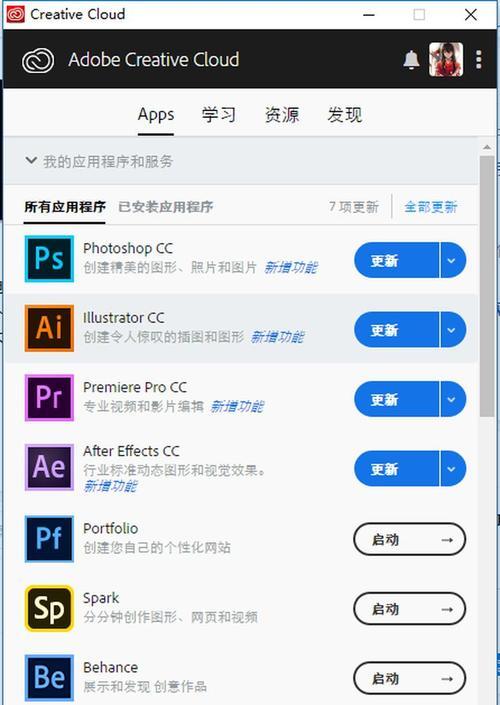Click the Photoshop CC app name
The width and height of the screenshot is (500, 705).
tap(128, 248)
